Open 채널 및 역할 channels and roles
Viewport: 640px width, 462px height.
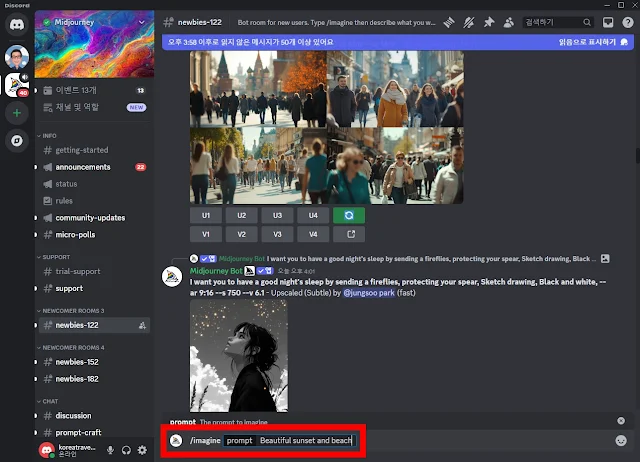(94, 107)
